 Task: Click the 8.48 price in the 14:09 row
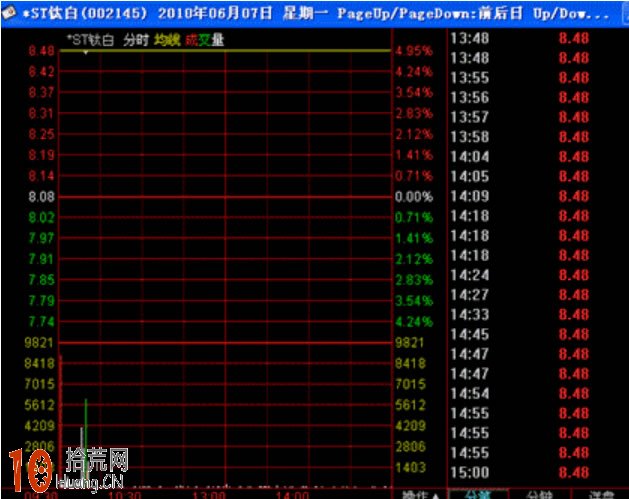[x=574, y=196]
